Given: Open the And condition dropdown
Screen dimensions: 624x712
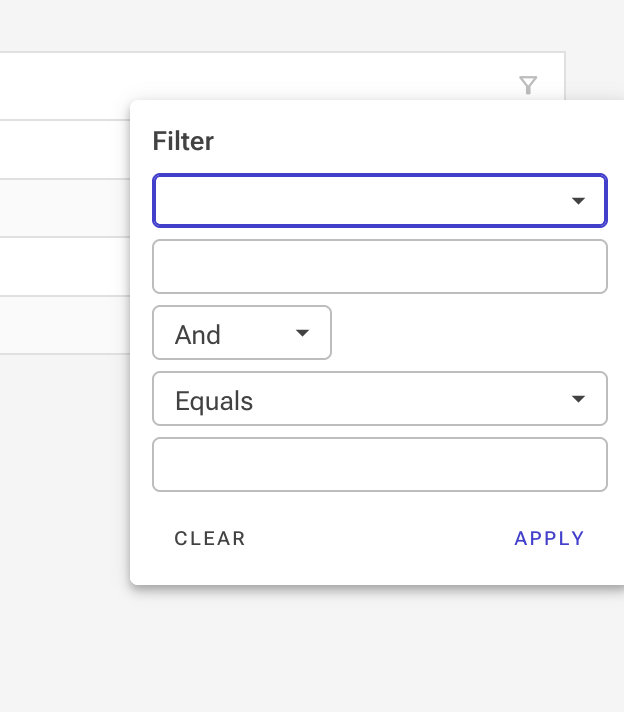Looking at the screenshot, I should [x=242, y=332].
